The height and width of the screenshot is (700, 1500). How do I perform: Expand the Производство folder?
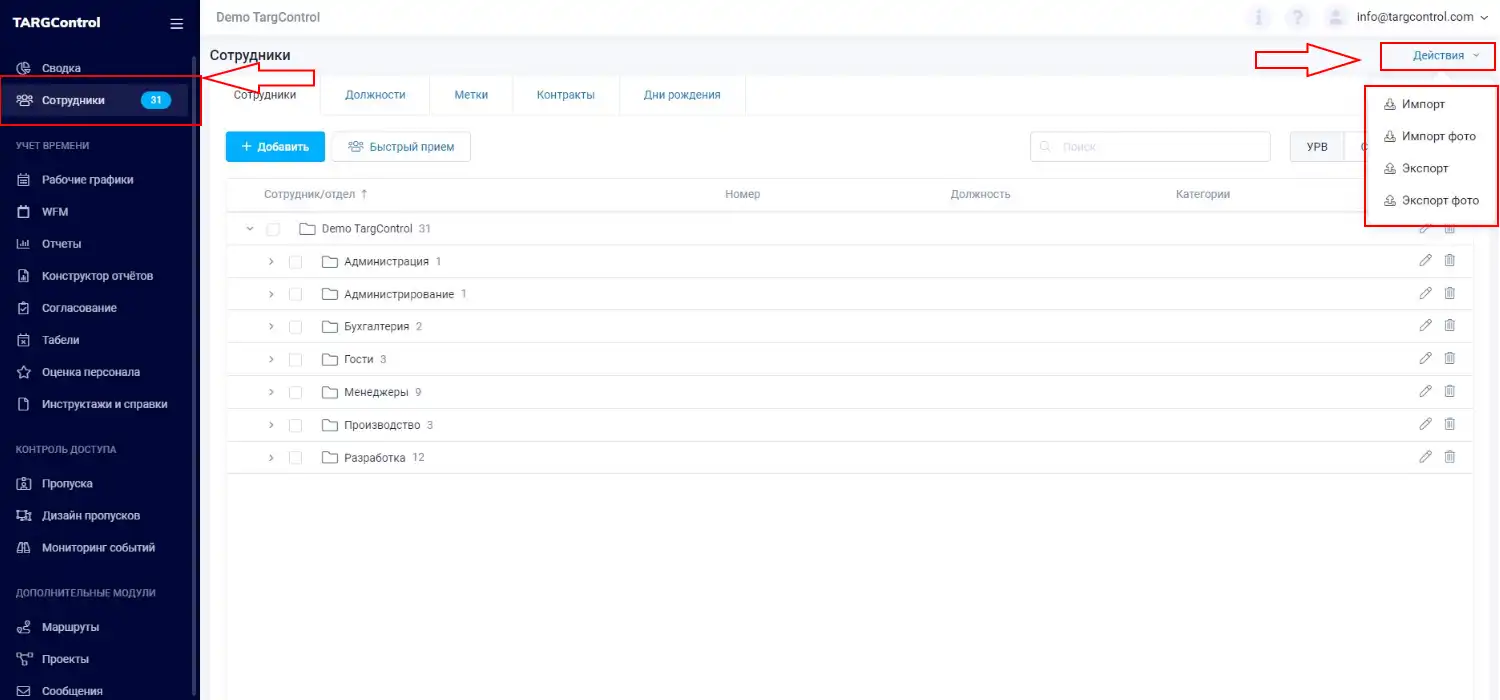271,425
